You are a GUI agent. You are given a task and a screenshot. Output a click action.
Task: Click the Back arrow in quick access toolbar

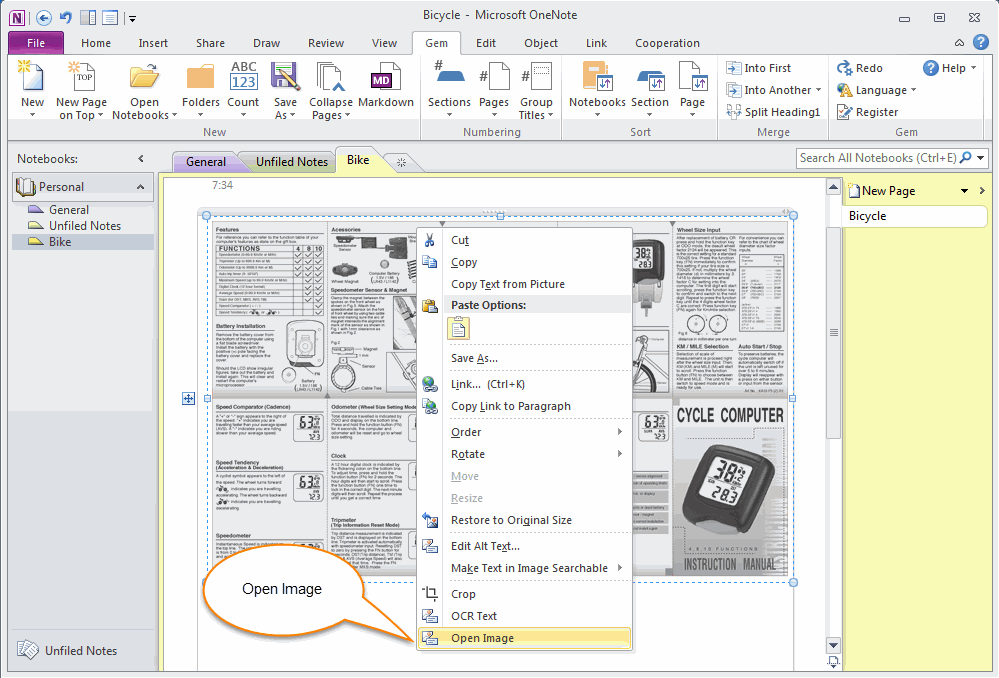click(43, 18)
